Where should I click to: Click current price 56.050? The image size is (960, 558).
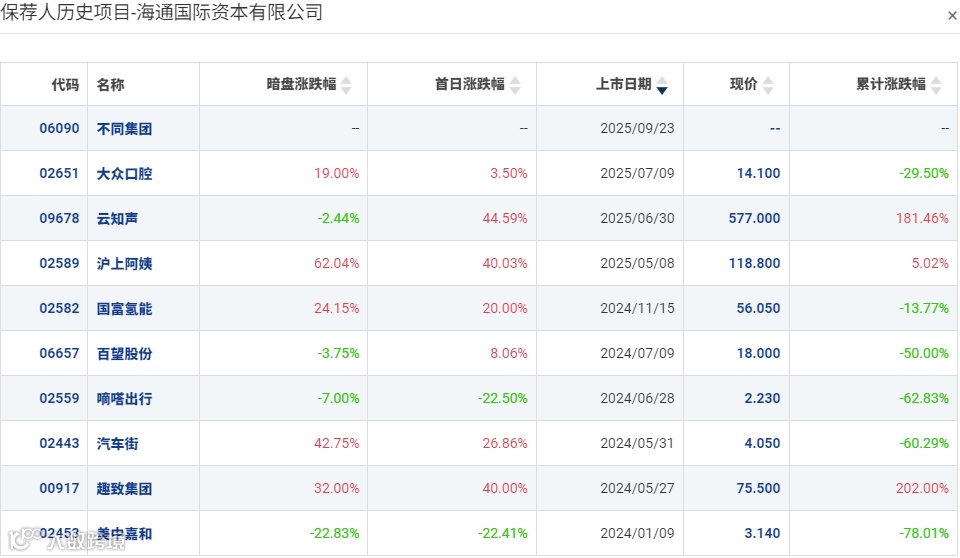click(758, 308)
